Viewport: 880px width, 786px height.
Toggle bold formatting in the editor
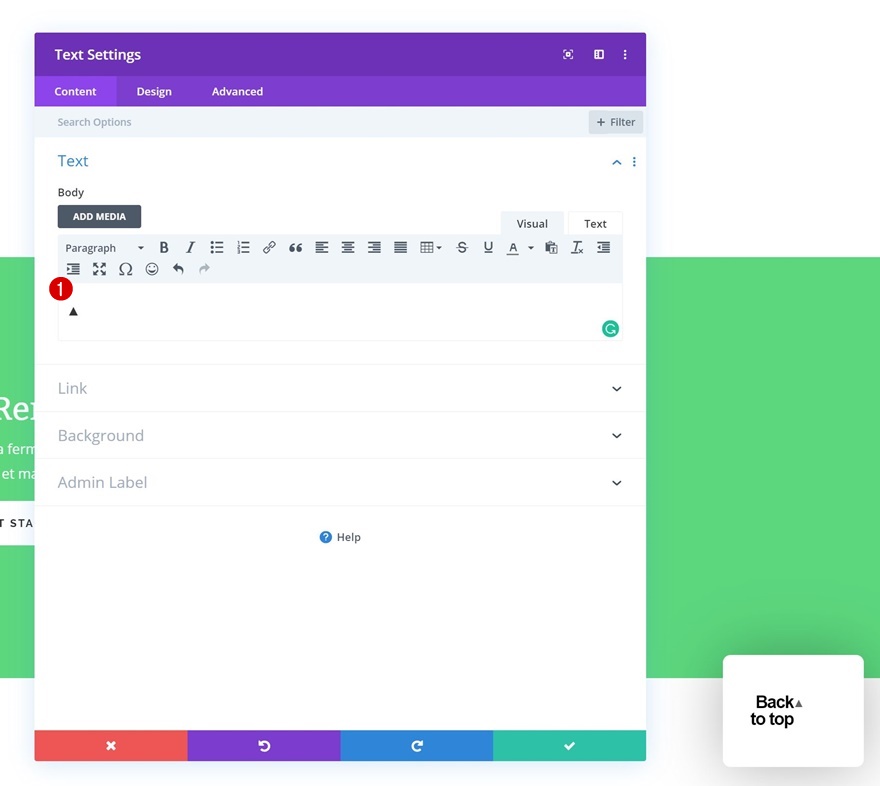[x=163, y=247]
